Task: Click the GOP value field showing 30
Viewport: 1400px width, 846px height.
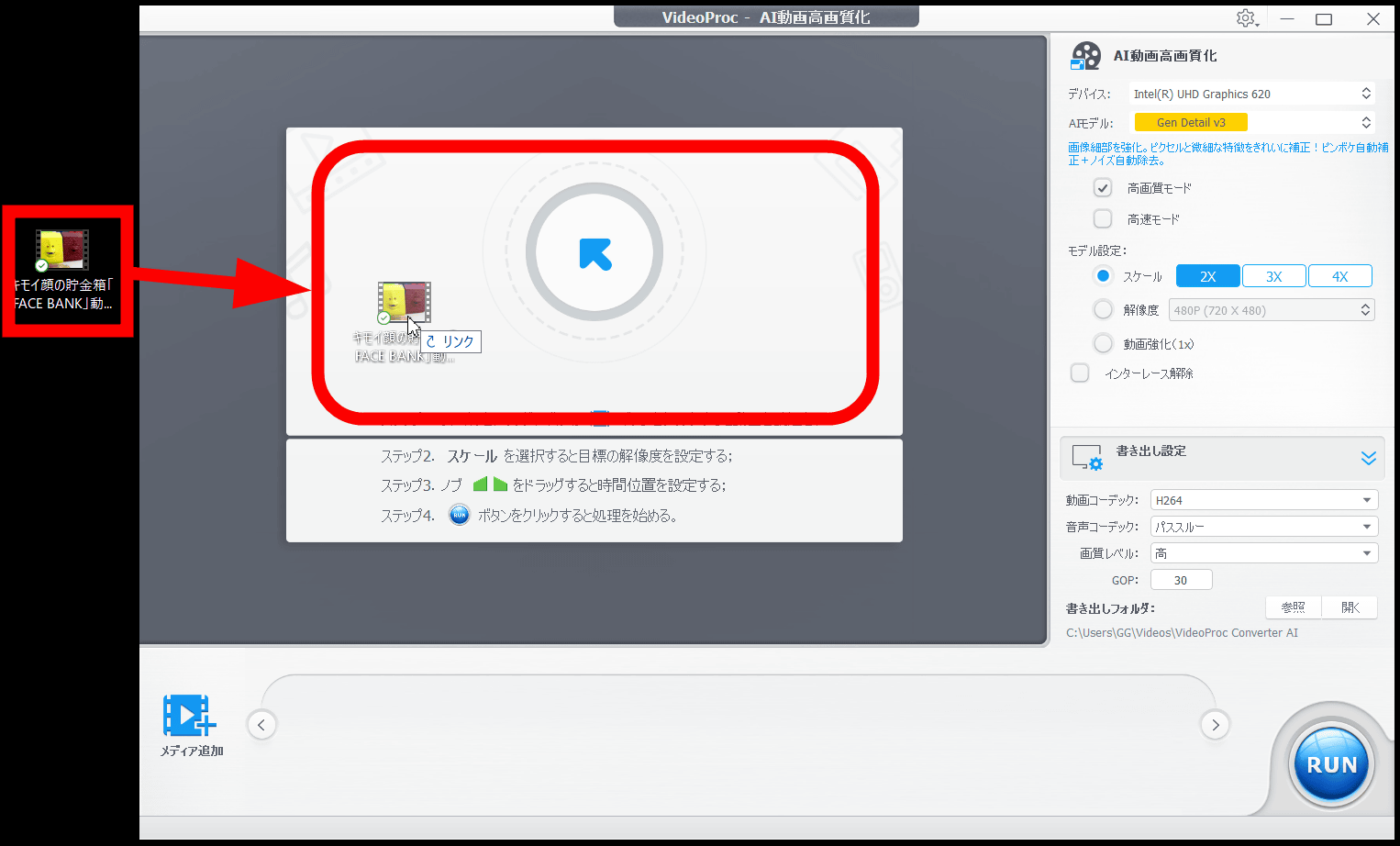Action: pyautogui.click(x=1182, y=580)
